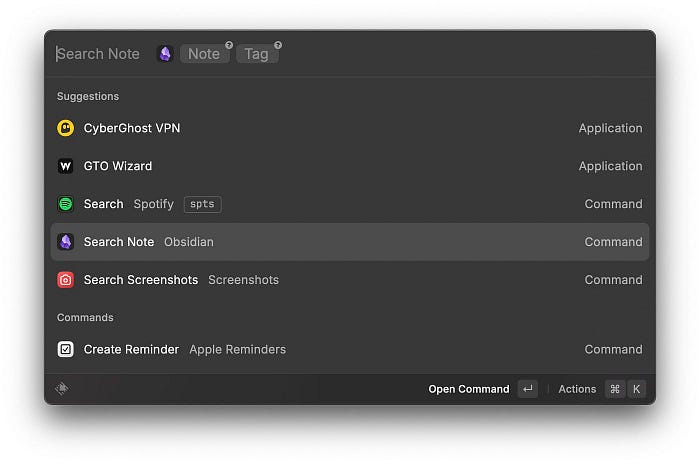
Task: Click the Screenshots subtitle text
Action: tap(243, 280)
